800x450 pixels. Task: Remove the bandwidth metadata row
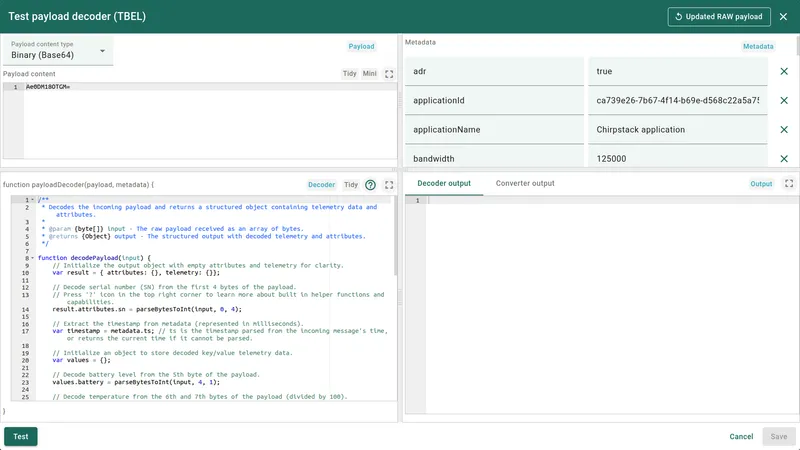784,159
